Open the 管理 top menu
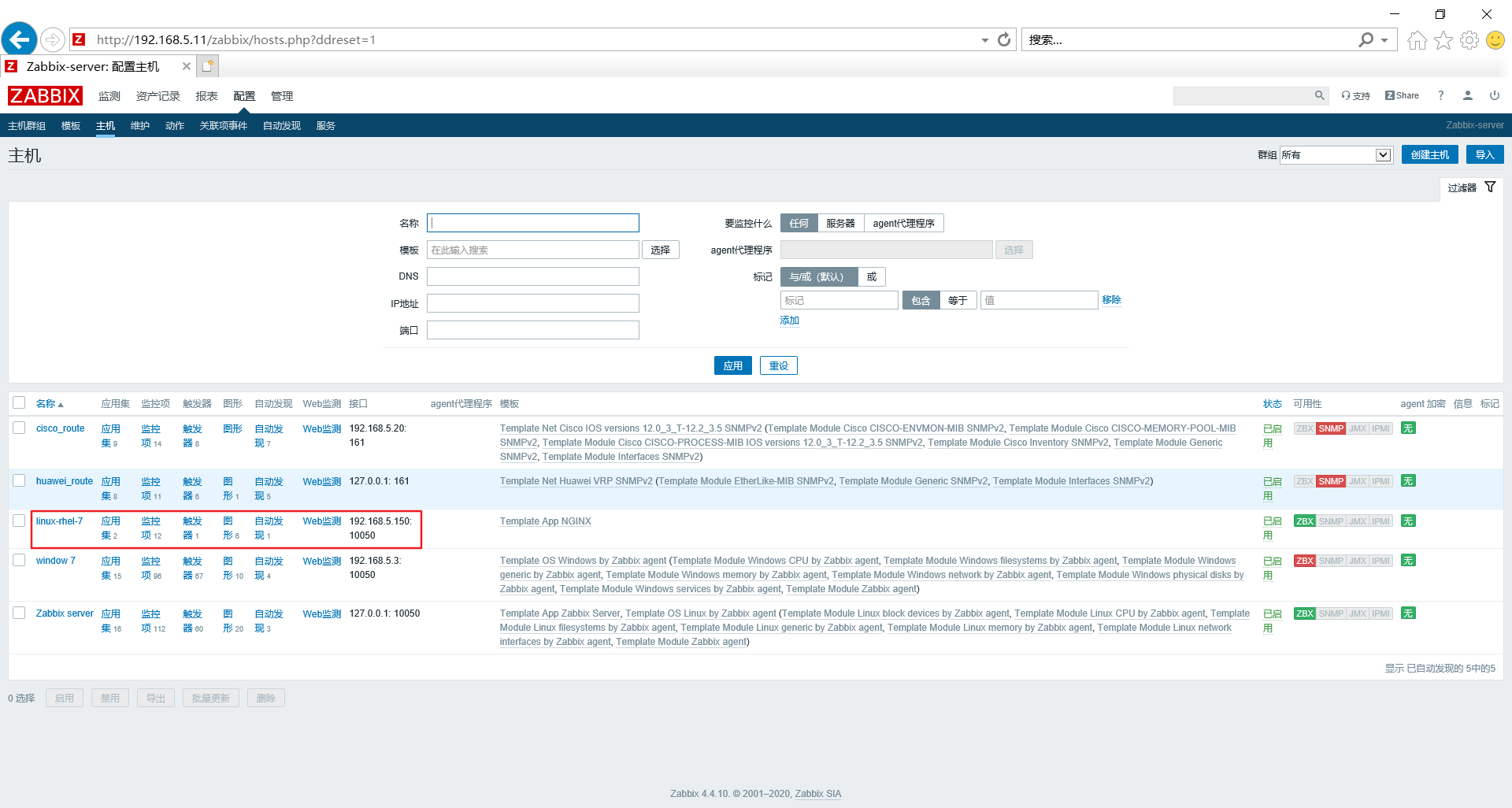The width and height of the screenshot is (1512, 808). (x=281, y=96)
